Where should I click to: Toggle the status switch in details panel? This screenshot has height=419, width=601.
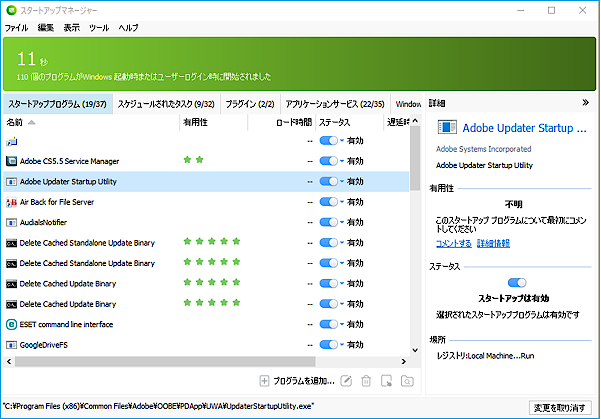[517, 283]
